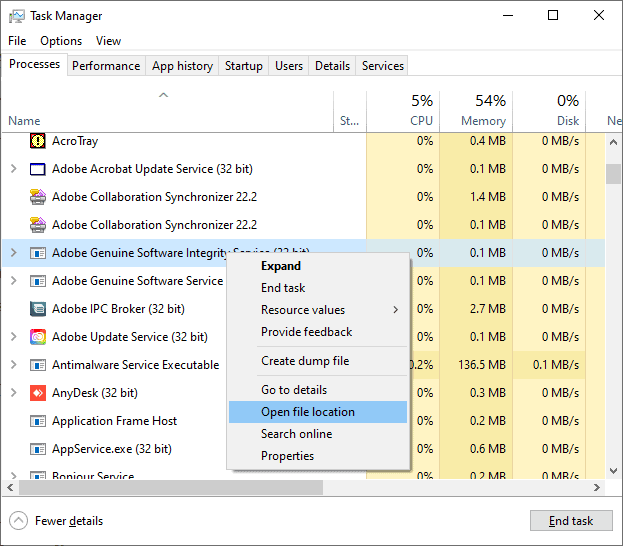The height and width of the screenshot is (546, 623).
Task: Expand the Adobe Update Service group
Action: 14,337
